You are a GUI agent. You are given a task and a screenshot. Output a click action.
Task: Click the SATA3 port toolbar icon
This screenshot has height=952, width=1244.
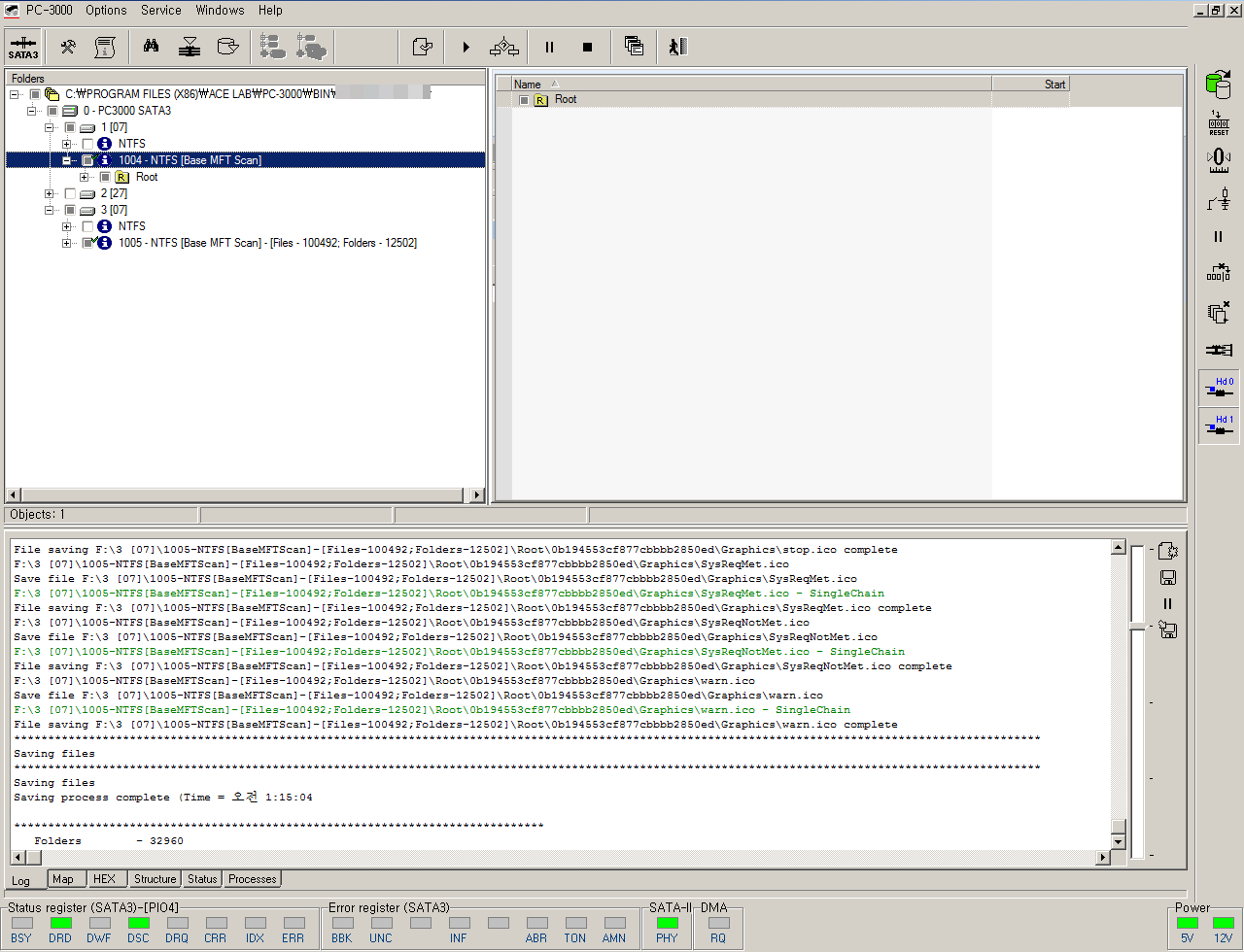23,47
